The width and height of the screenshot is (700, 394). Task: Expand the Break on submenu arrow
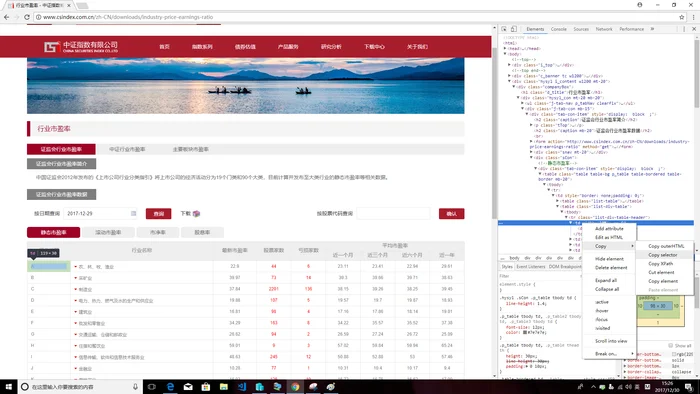click(632, 354)
